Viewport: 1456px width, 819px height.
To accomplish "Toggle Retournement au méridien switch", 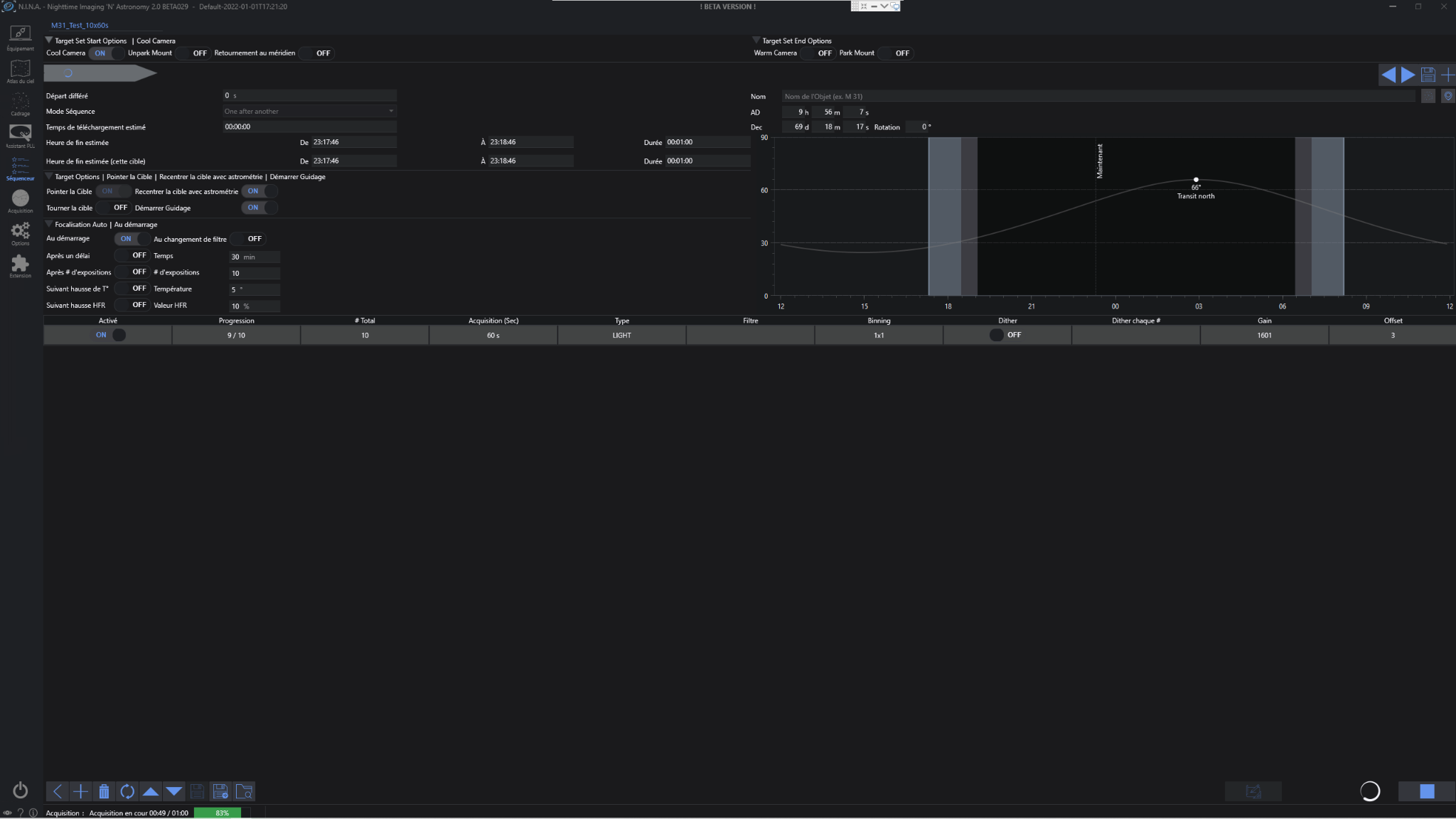I will [316, 53].
